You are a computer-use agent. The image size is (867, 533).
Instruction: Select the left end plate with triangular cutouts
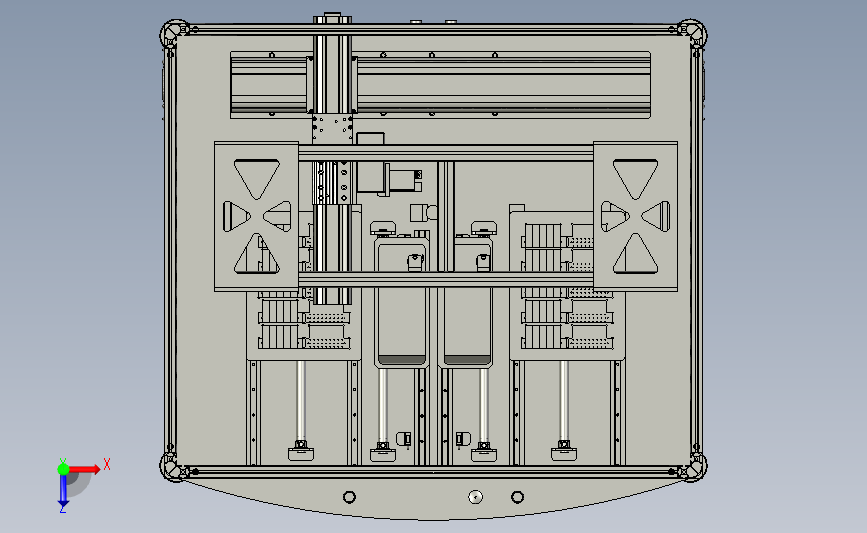pyautogui.click(x=257, y=216)
